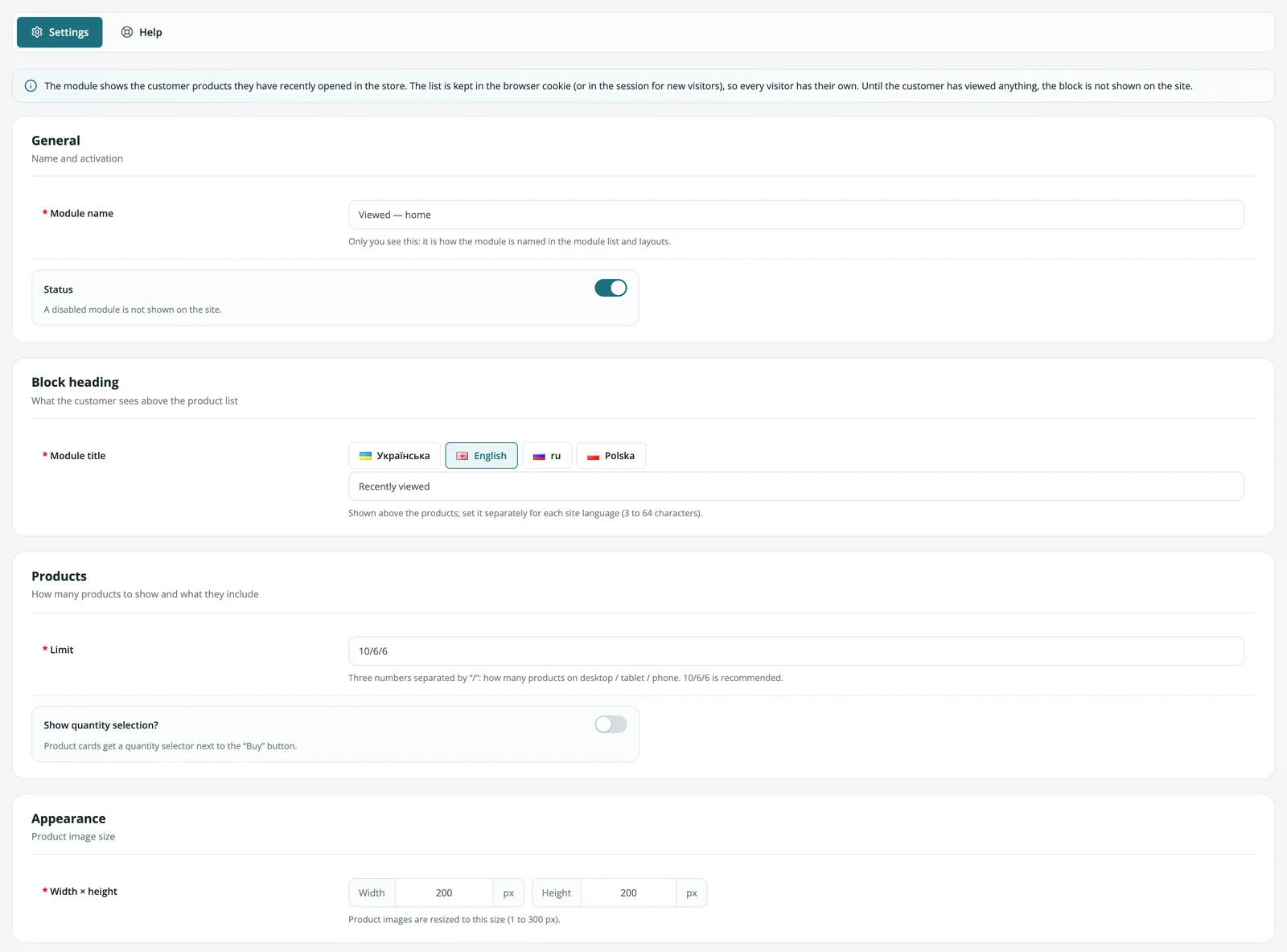Click the 'Limit' label

61,650
